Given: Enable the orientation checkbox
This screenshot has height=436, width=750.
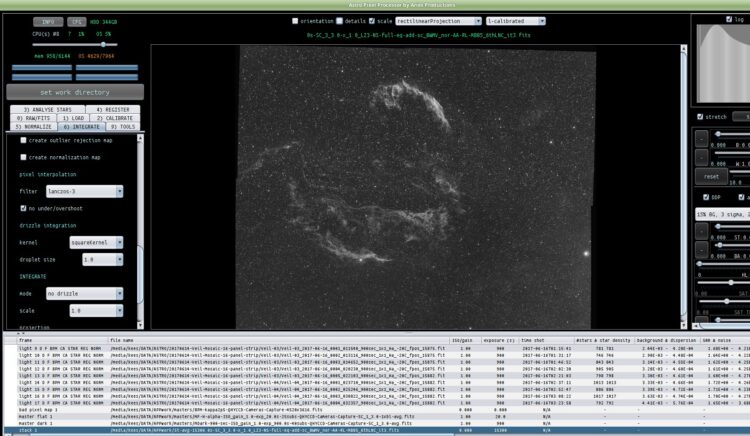Looking at the screenshot, I should click(295, 21).
